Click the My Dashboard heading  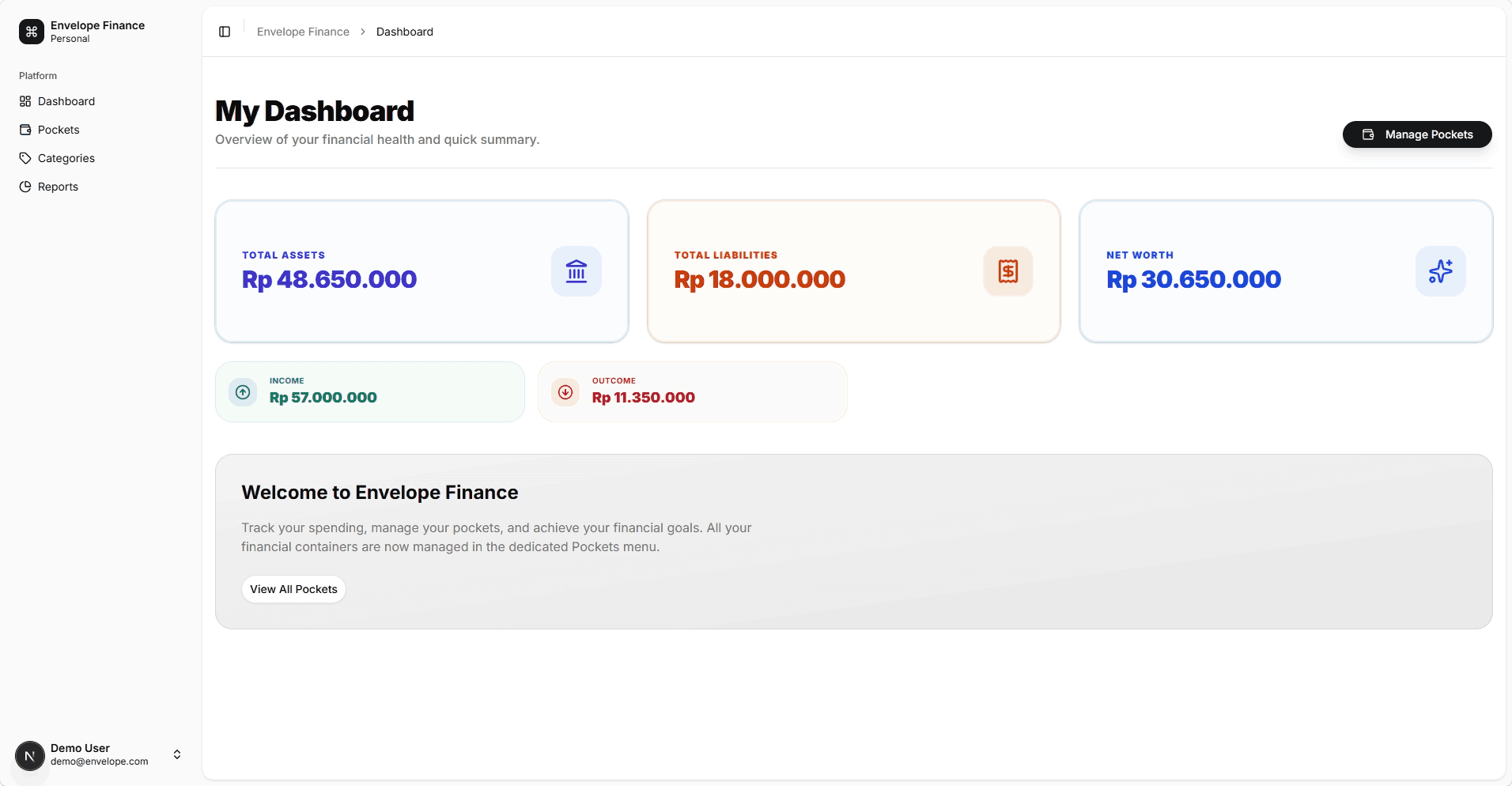click(x=315, y=111)
